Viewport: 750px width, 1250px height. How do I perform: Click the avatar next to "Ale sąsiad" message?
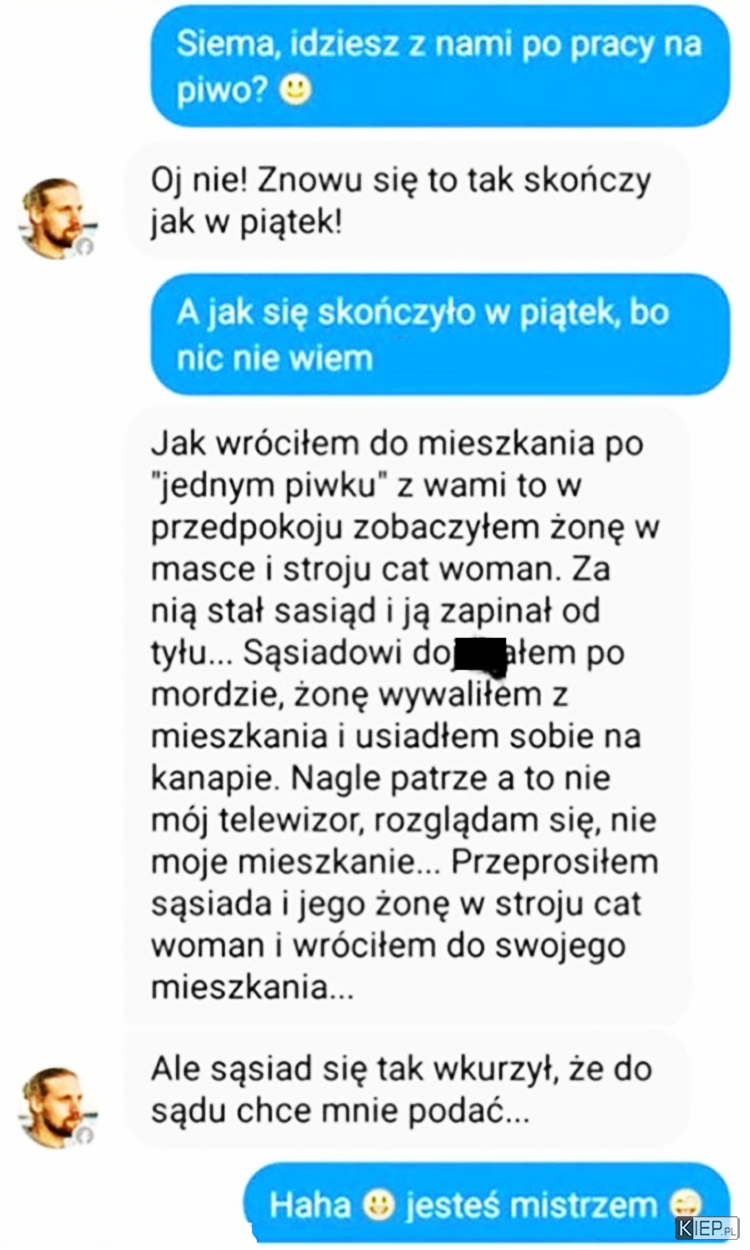click(x=57, y=1105)
